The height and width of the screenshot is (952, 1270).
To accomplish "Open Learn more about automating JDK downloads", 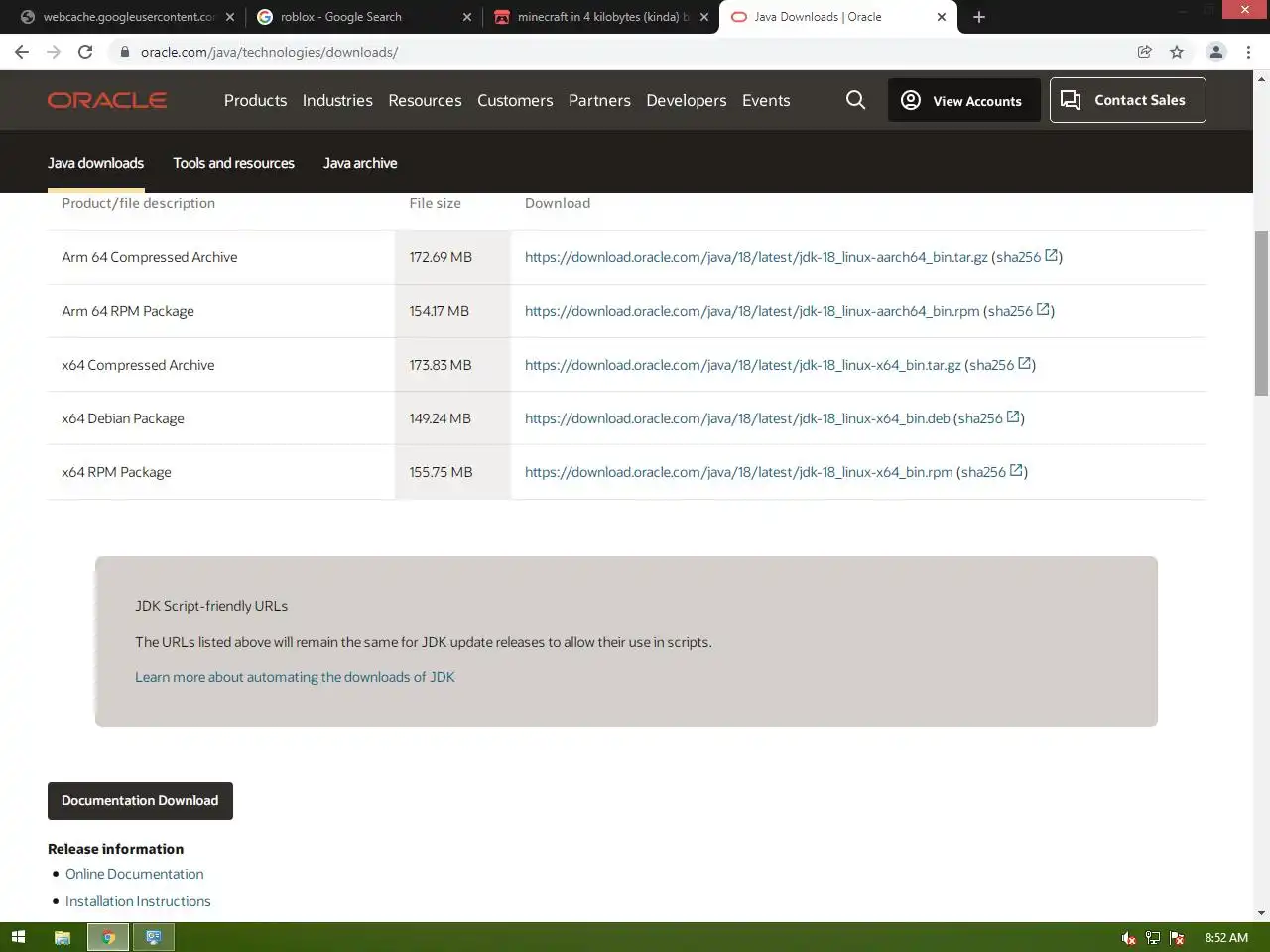I will (295, 677).
